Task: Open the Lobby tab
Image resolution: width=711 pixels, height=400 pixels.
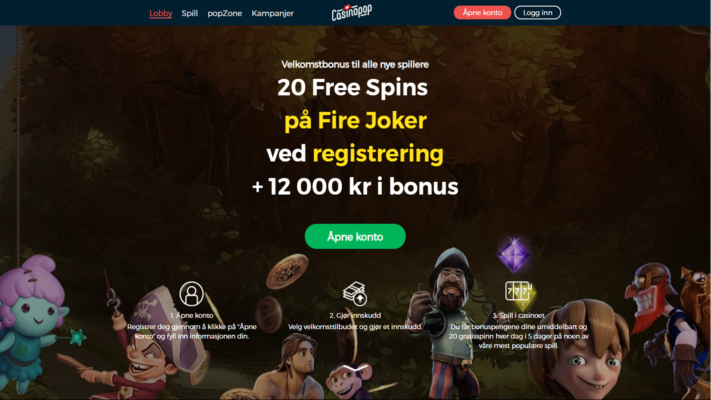Action: pos(161,13)
